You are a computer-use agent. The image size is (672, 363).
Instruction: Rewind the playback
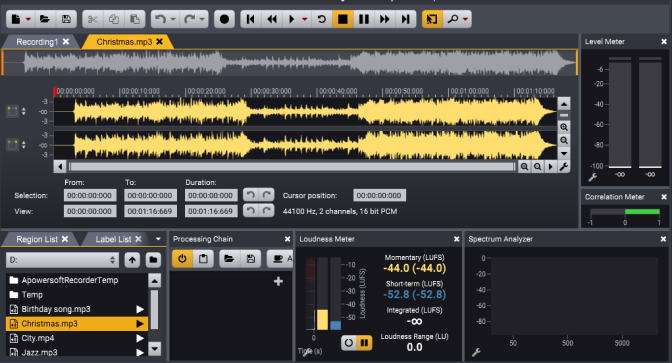(272, 19)
